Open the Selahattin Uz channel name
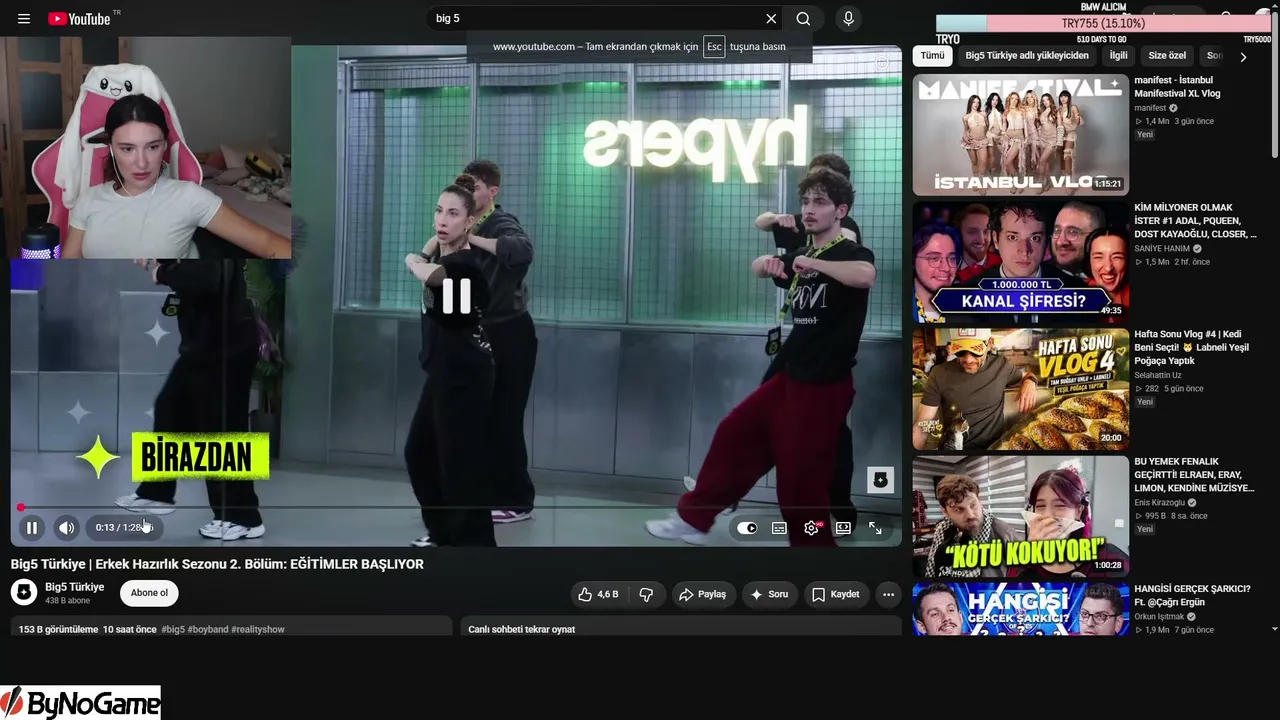Image resolution: width=1280 pixels, height=720 pixels. point(1157,375)
